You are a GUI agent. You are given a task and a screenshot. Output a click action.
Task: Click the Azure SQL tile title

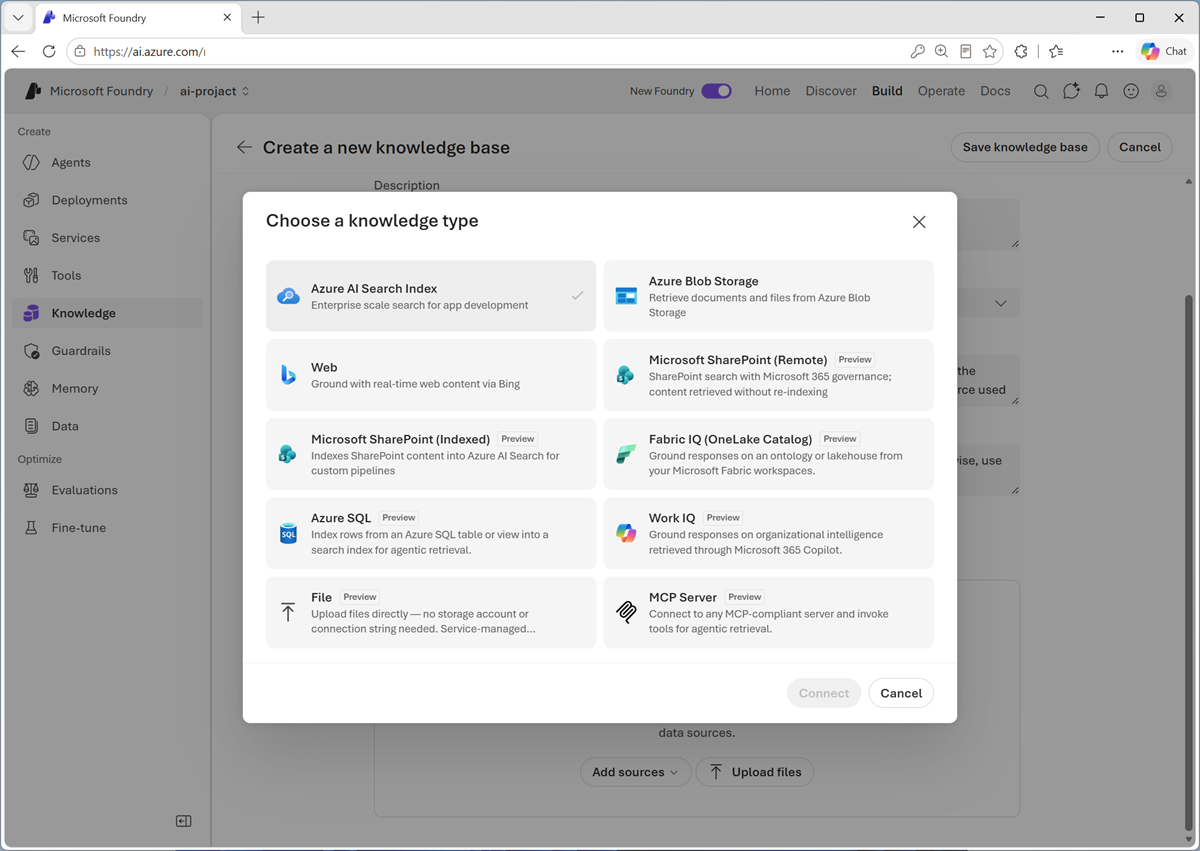coord(341,519)
